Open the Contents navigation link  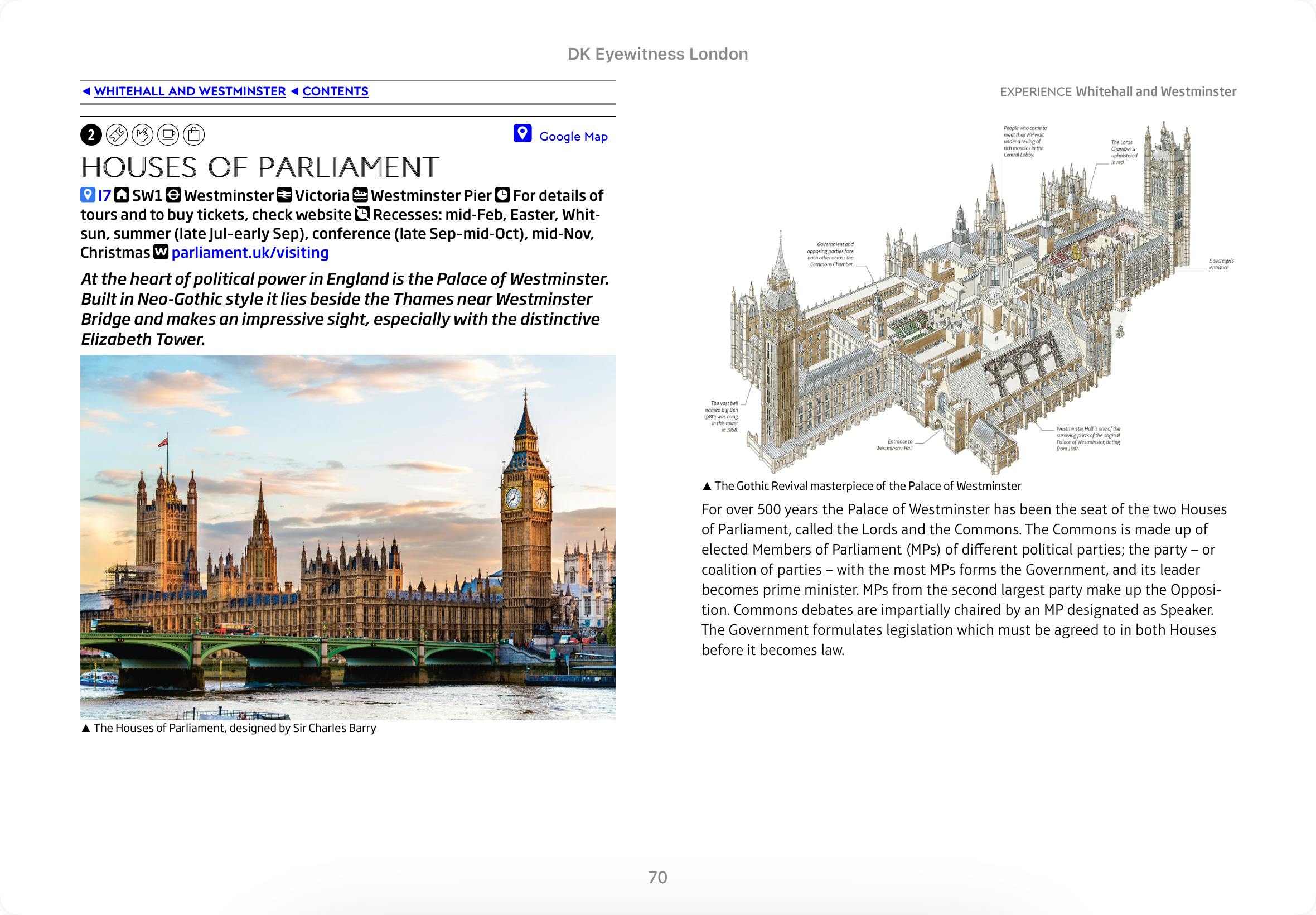coord(335,91)
